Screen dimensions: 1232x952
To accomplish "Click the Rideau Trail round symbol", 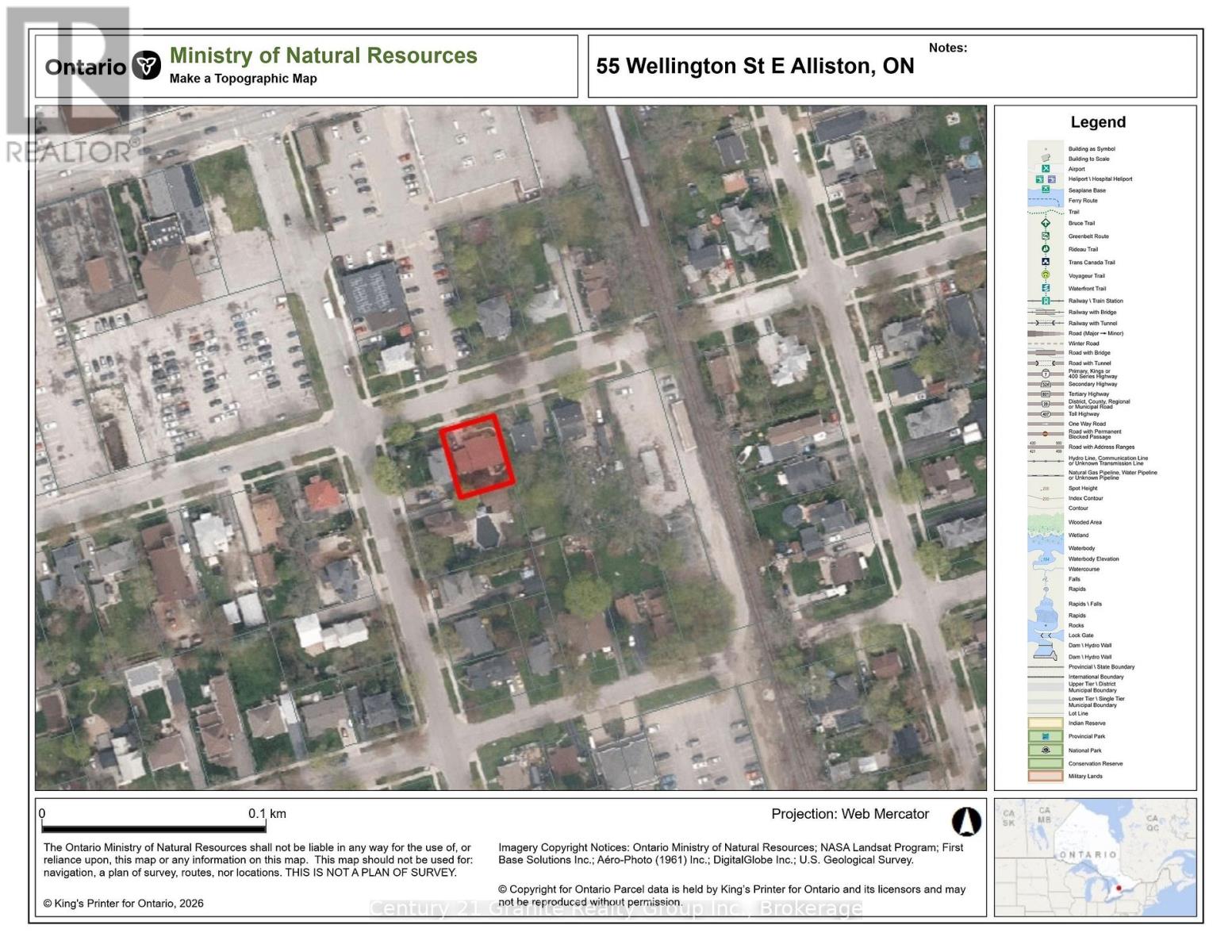I will (x=1046, y=249).
